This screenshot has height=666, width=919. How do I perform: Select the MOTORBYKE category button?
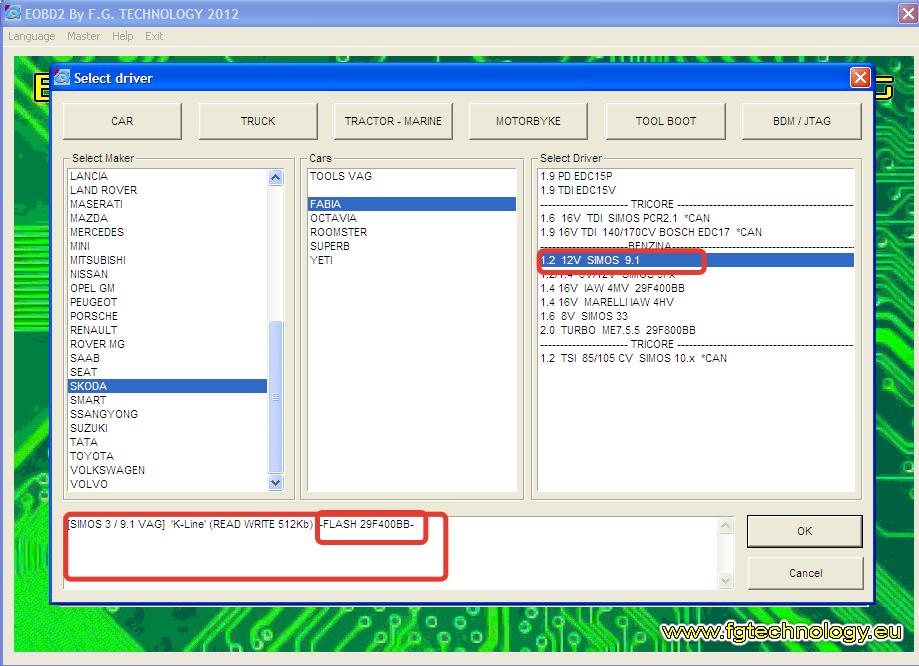click(528, 121)
